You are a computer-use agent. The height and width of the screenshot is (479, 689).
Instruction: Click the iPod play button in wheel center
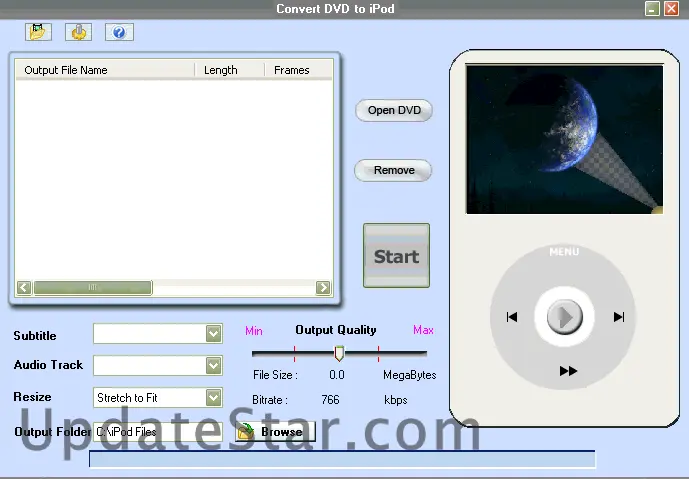pyautogui.click(x=565, y=317)
